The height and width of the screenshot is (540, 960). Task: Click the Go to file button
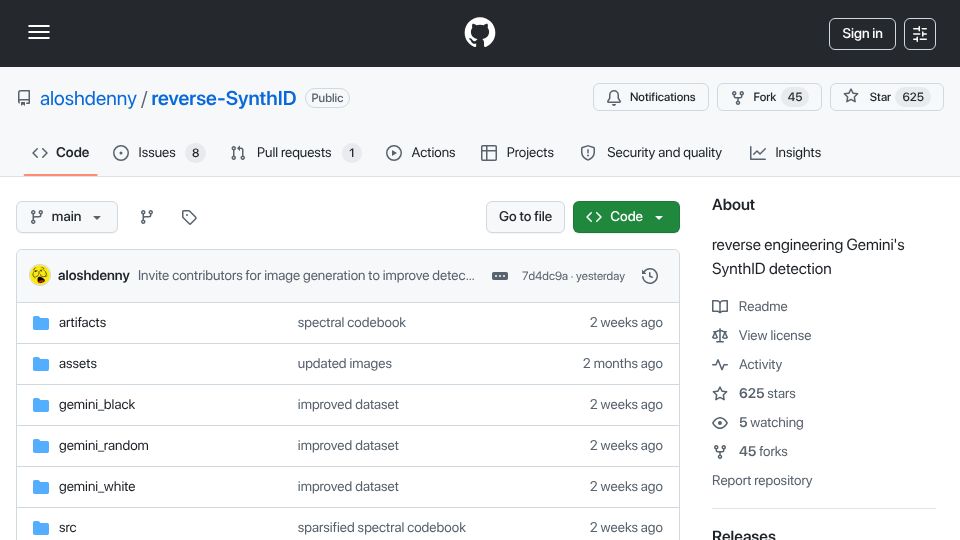(x=525, y=217)
